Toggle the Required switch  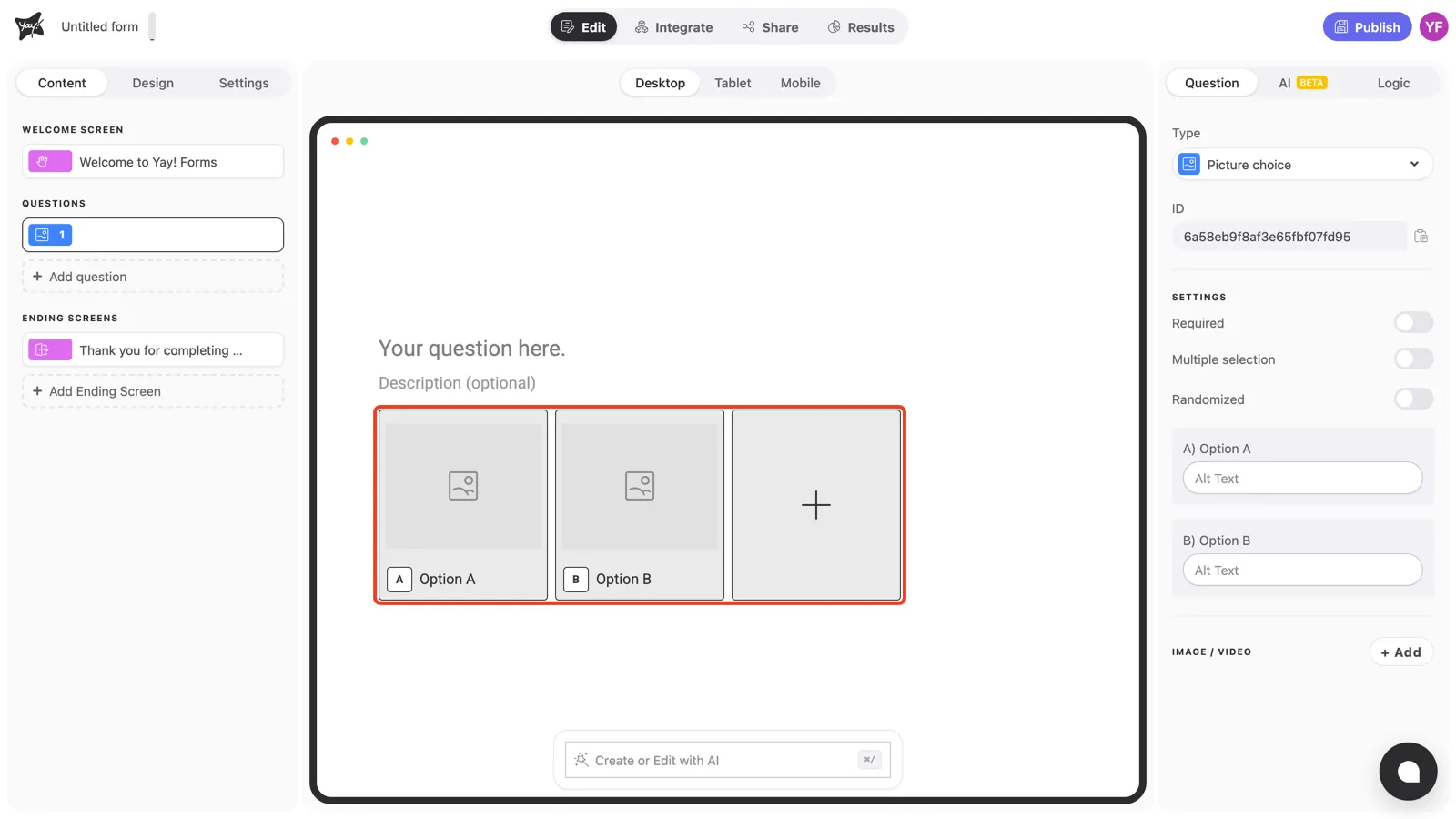(1413, 323)
